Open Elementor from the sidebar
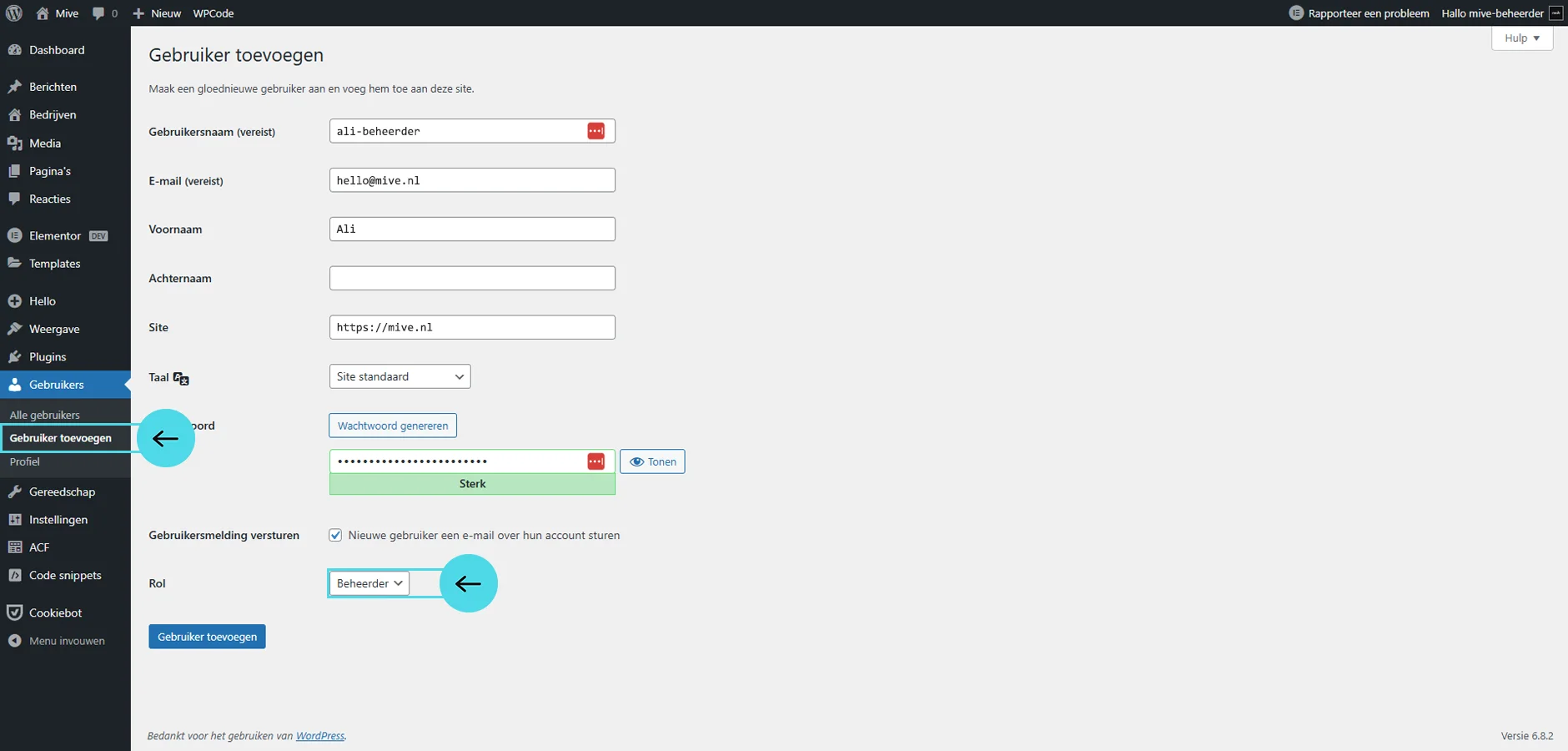Screen dimensions: 1568x751 click(x=55, y=236)
